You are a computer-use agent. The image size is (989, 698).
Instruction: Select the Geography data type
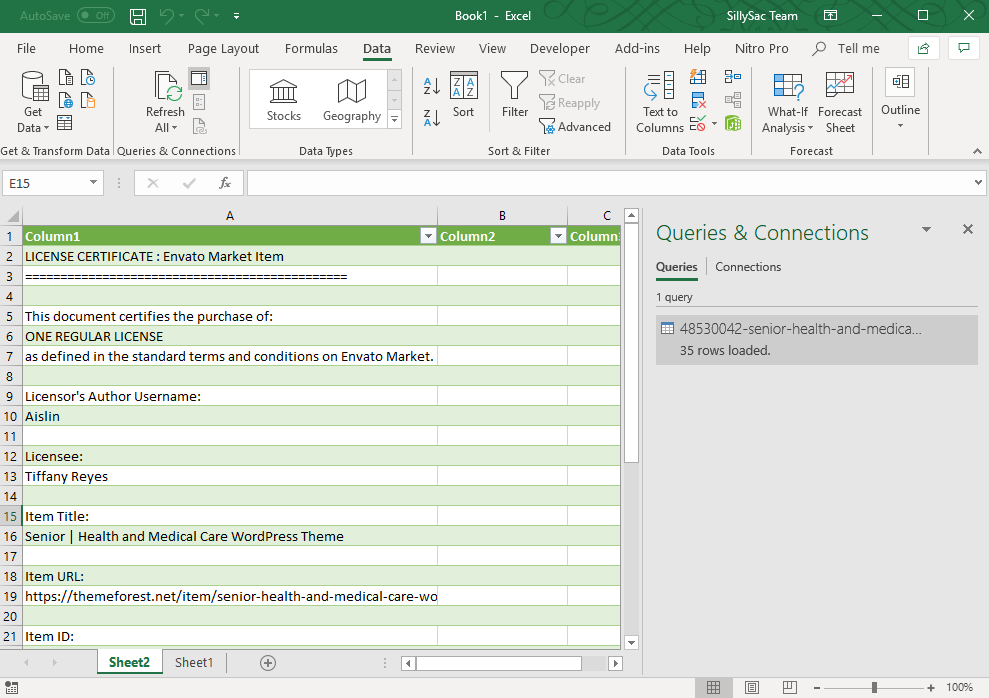351,100
